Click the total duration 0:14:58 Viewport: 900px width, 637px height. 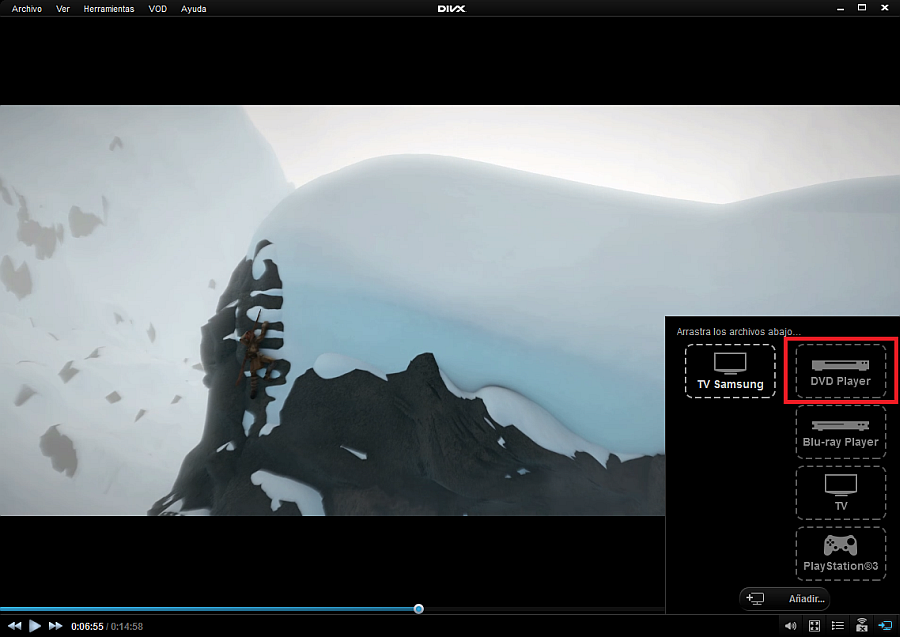click(126, 626)
